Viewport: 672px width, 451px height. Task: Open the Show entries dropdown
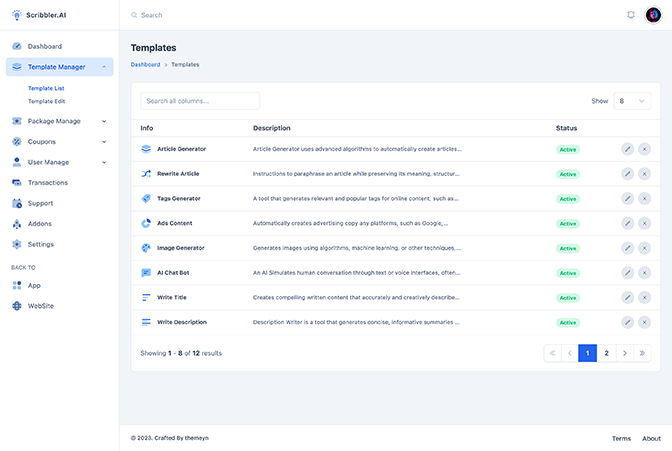pyautogui.click(x=632, y=101)
